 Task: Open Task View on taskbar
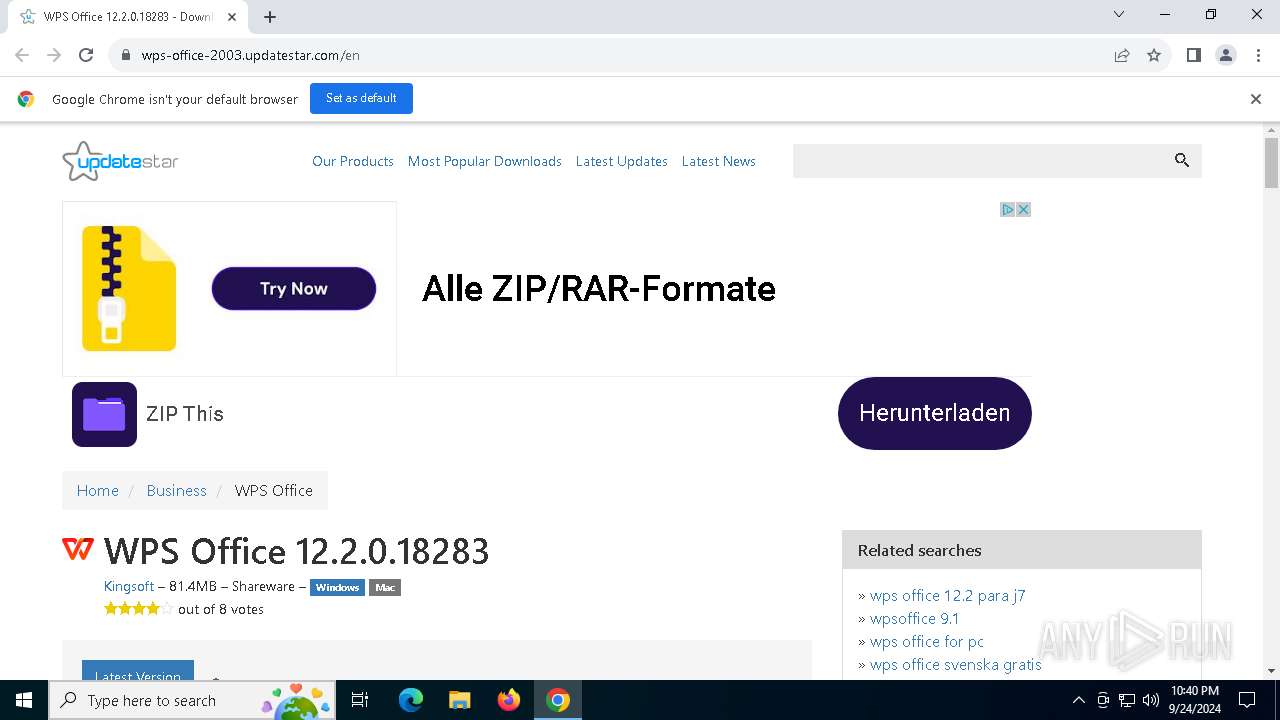pos(360,700)
